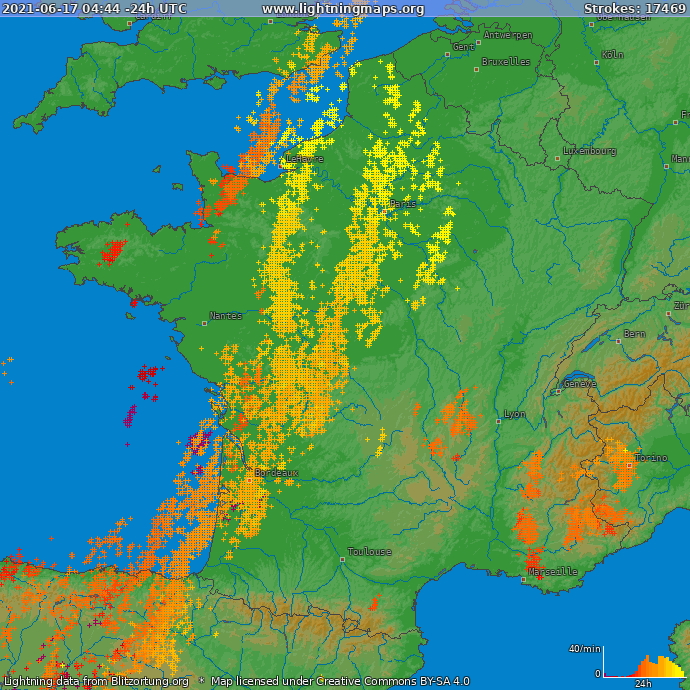Image resolution: width=690 pixels, height=690 pixels.
Task: Click the Luxembourg city label
Action: click(x=590, y=151)
